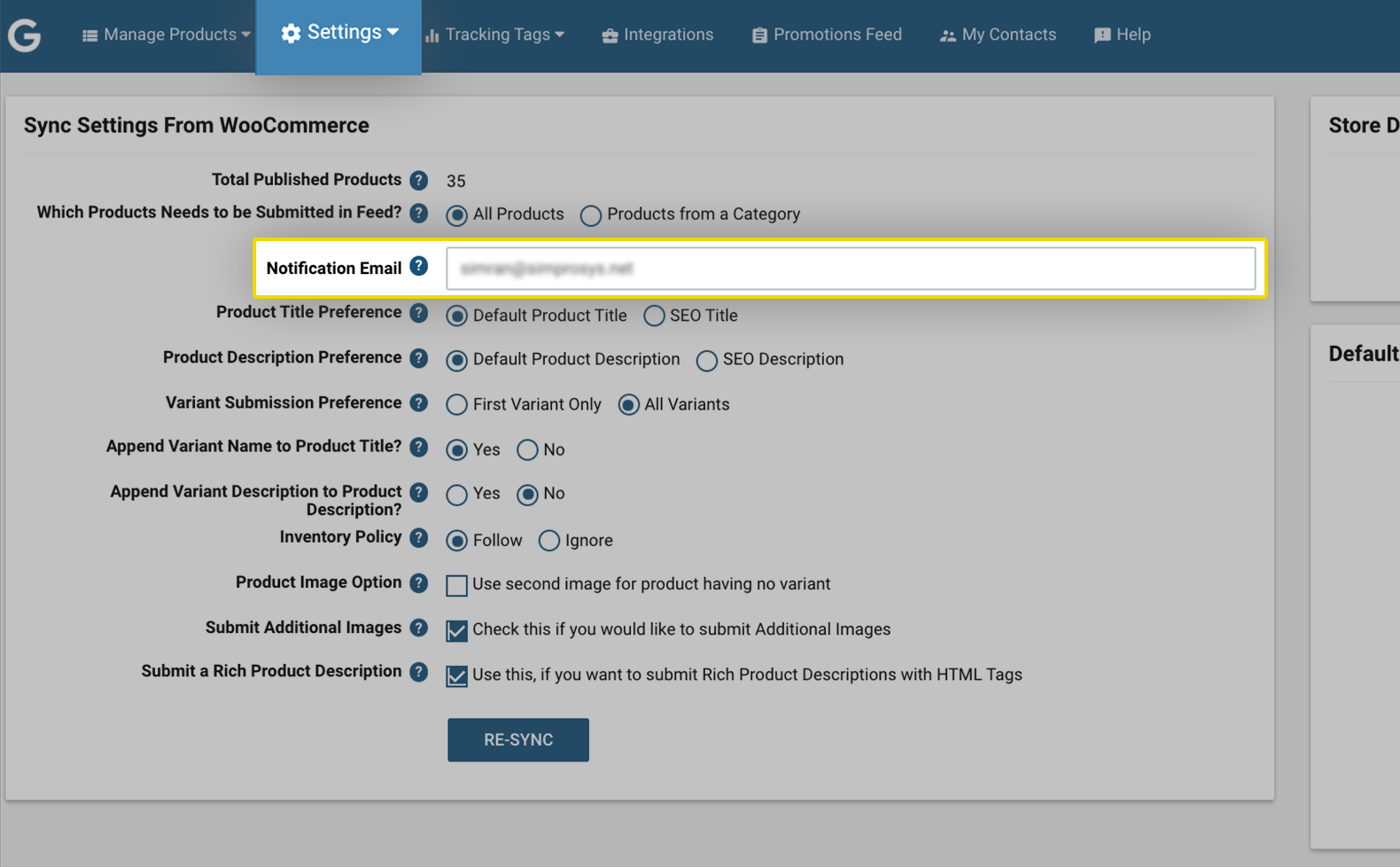This screenshot has height=867, width=1400.
Task: Select Default Product Description option
Action: (x=456, y=361)
